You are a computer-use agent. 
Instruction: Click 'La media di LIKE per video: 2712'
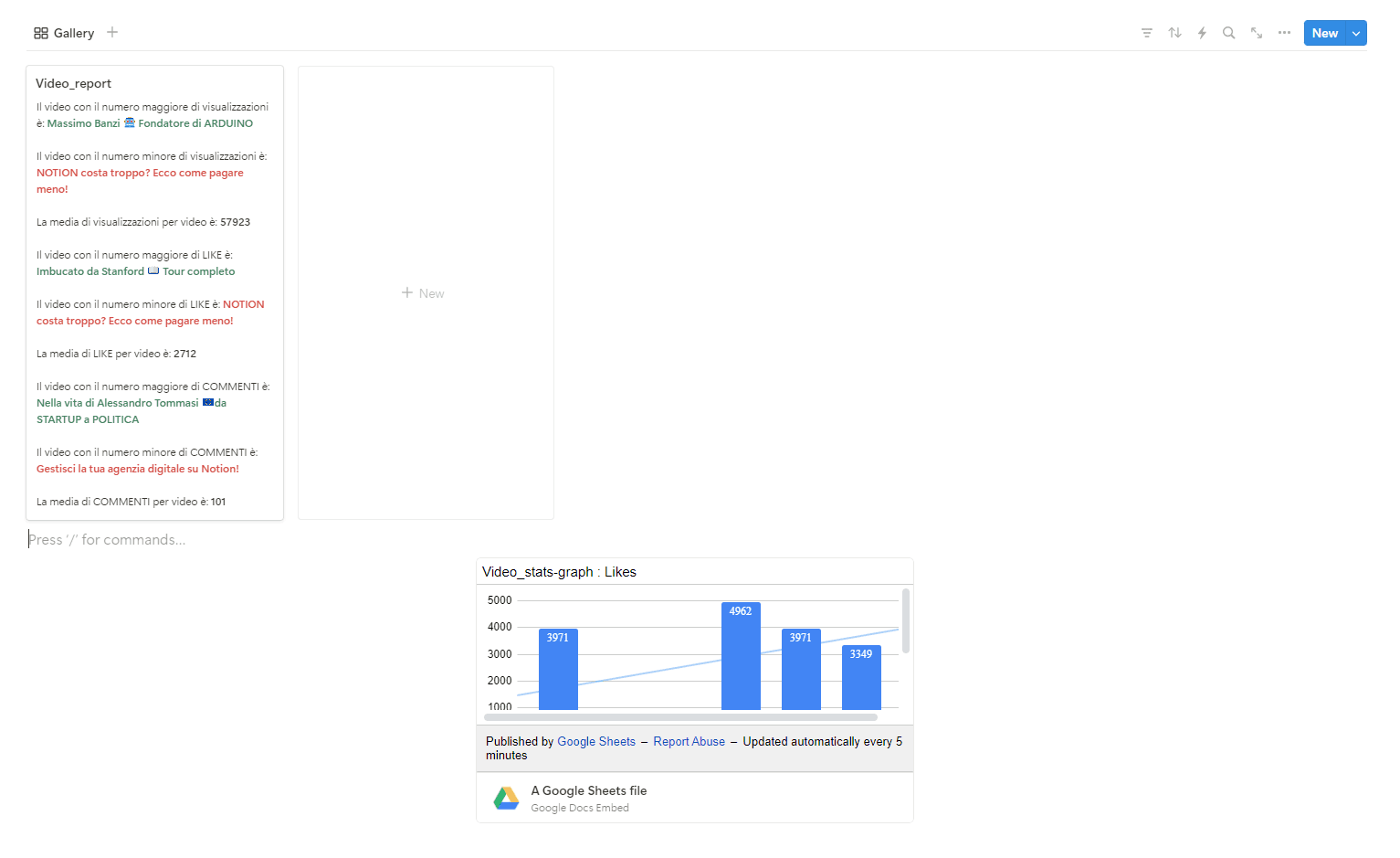pos(116,354)
